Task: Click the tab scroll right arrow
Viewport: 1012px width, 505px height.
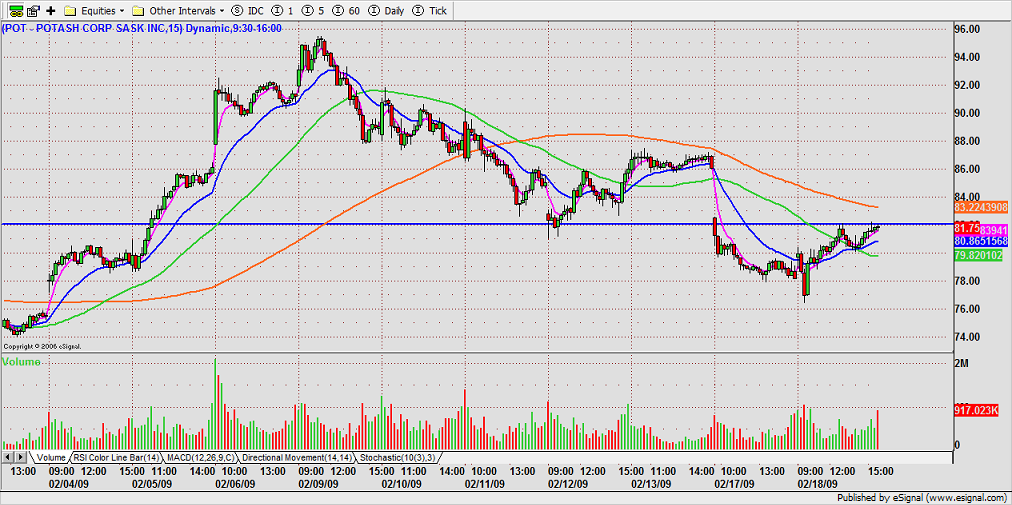Action: (x=21, y=457)
